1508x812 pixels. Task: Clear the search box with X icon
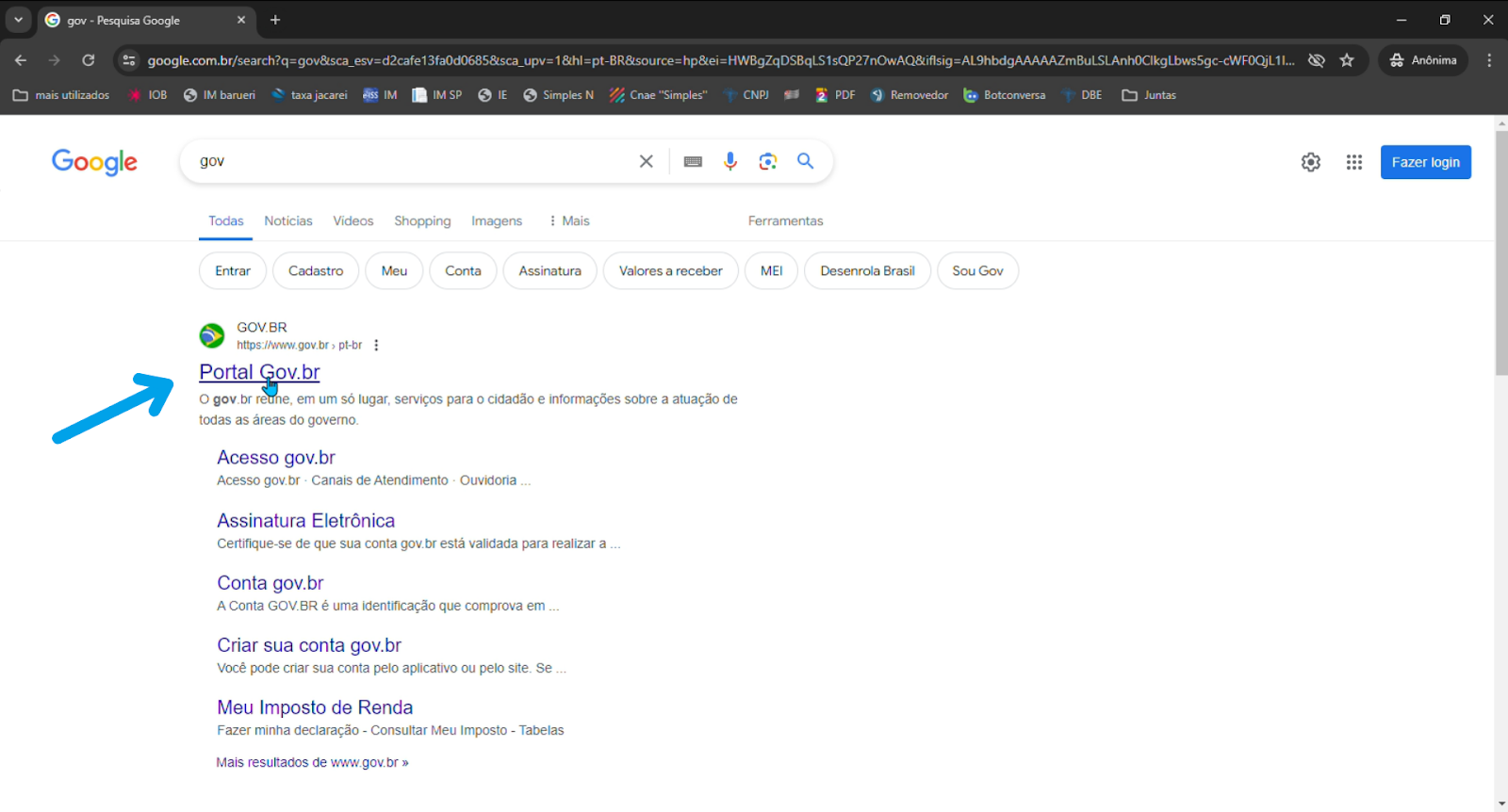tap(646, 161)
